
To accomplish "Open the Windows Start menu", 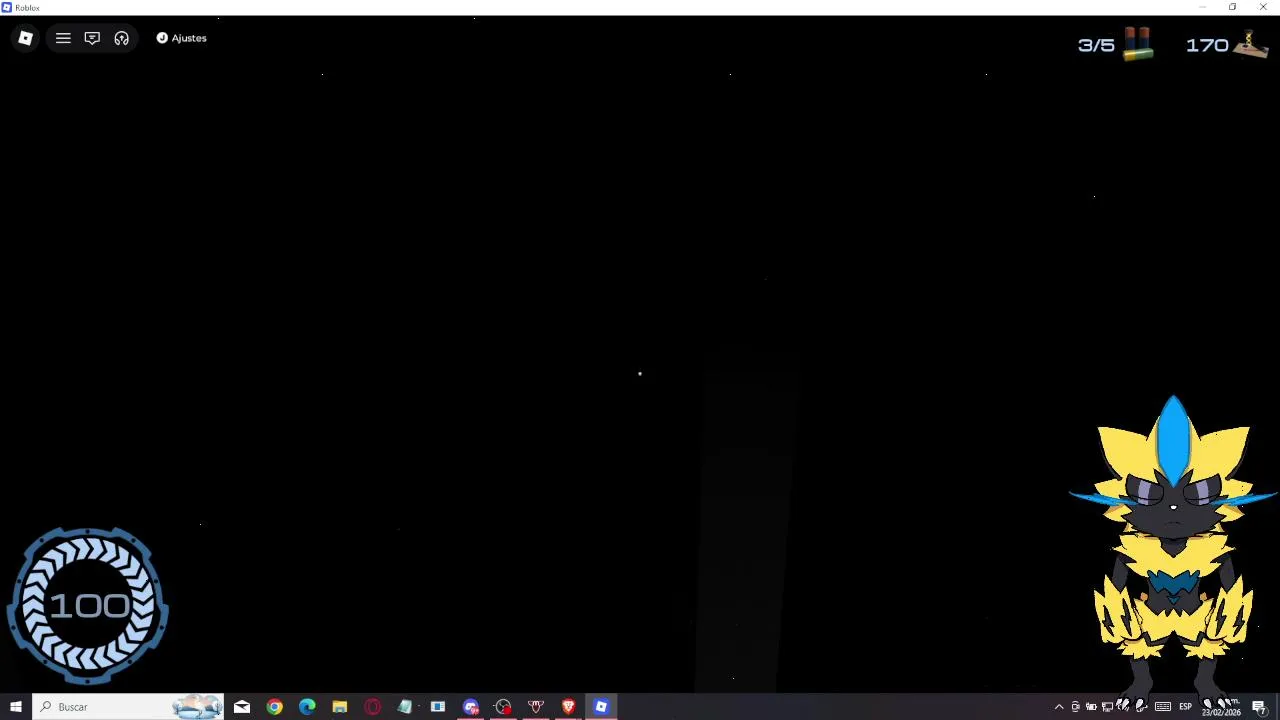I will [x=16, y=707].
